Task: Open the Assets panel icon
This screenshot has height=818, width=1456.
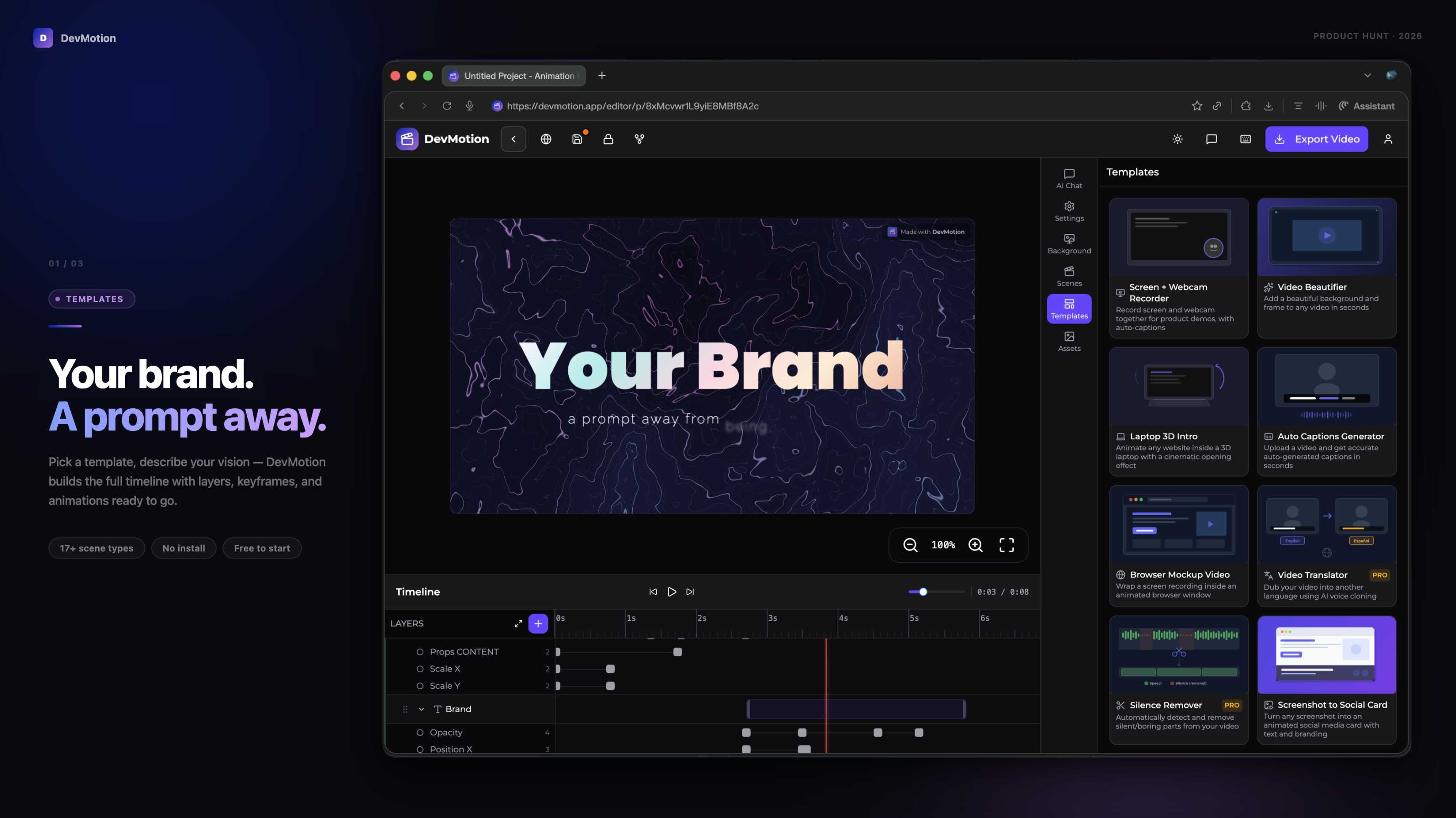Action: pos(1069,341)
